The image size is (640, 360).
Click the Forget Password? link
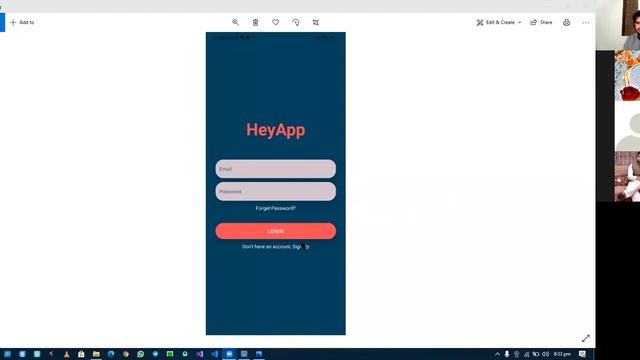point(276,208)
